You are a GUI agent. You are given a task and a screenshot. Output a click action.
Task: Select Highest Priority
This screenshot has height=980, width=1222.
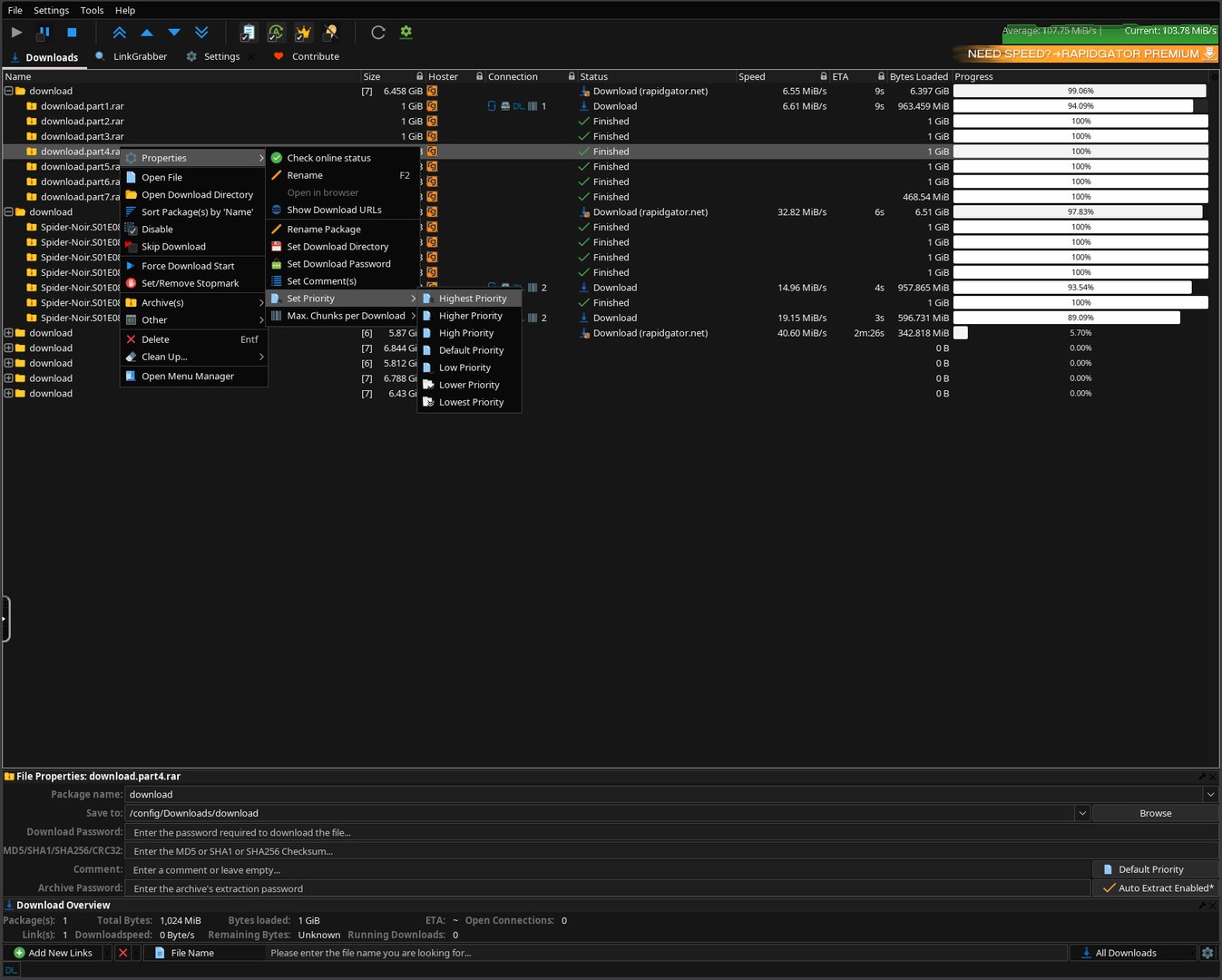pos(469,299)
